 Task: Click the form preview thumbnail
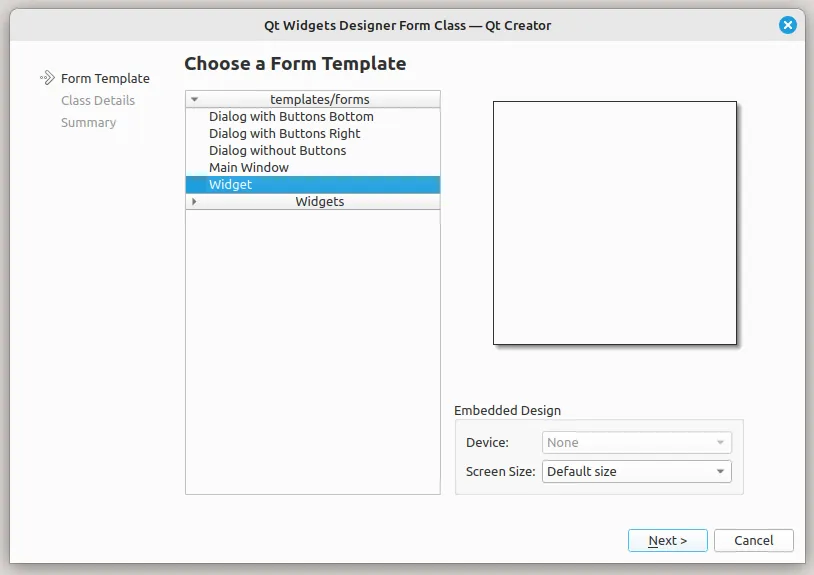coord(615,223)
